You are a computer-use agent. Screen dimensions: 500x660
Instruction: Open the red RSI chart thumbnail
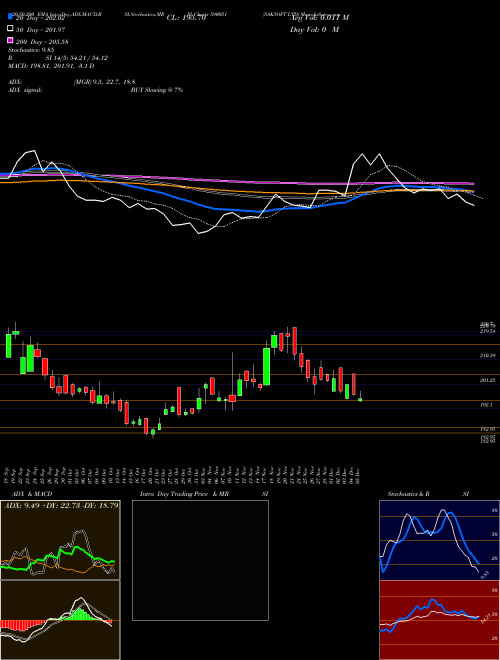coord(439,620)
